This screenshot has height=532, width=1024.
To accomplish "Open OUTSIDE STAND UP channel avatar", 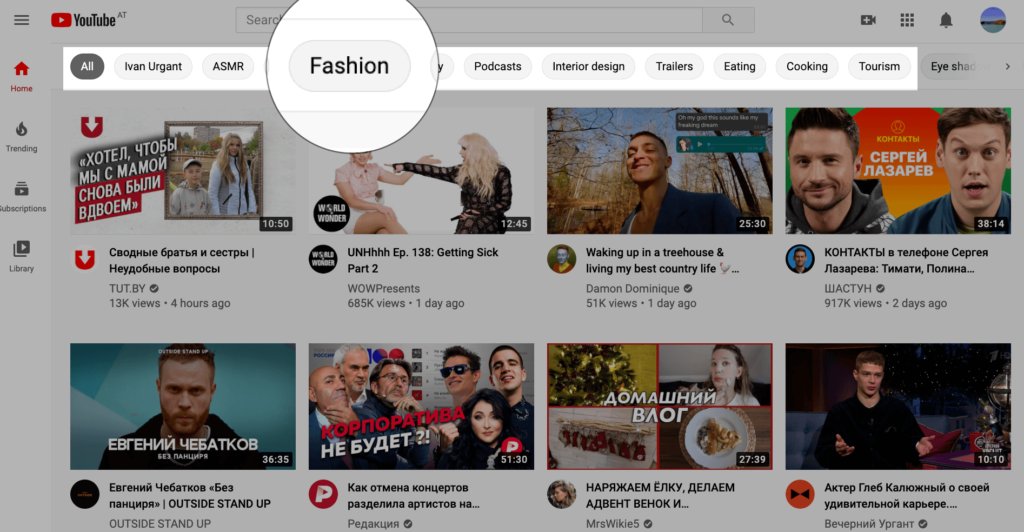I will coord(85,495).
